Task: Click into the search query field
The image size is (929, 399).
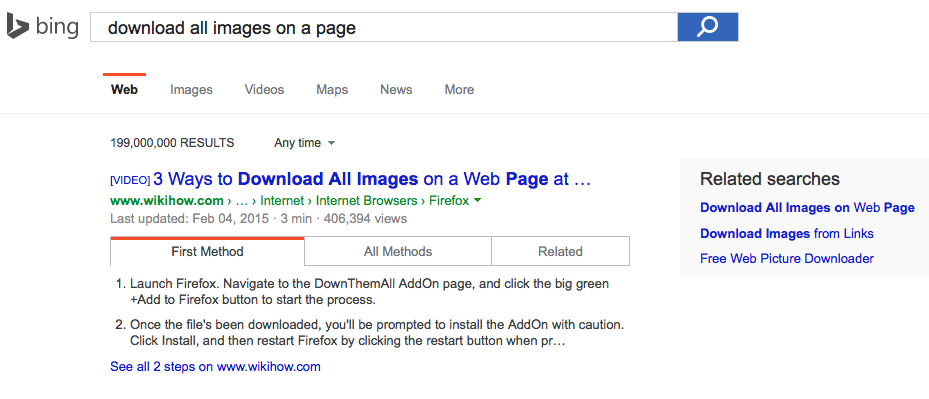Action: point(384,27)
